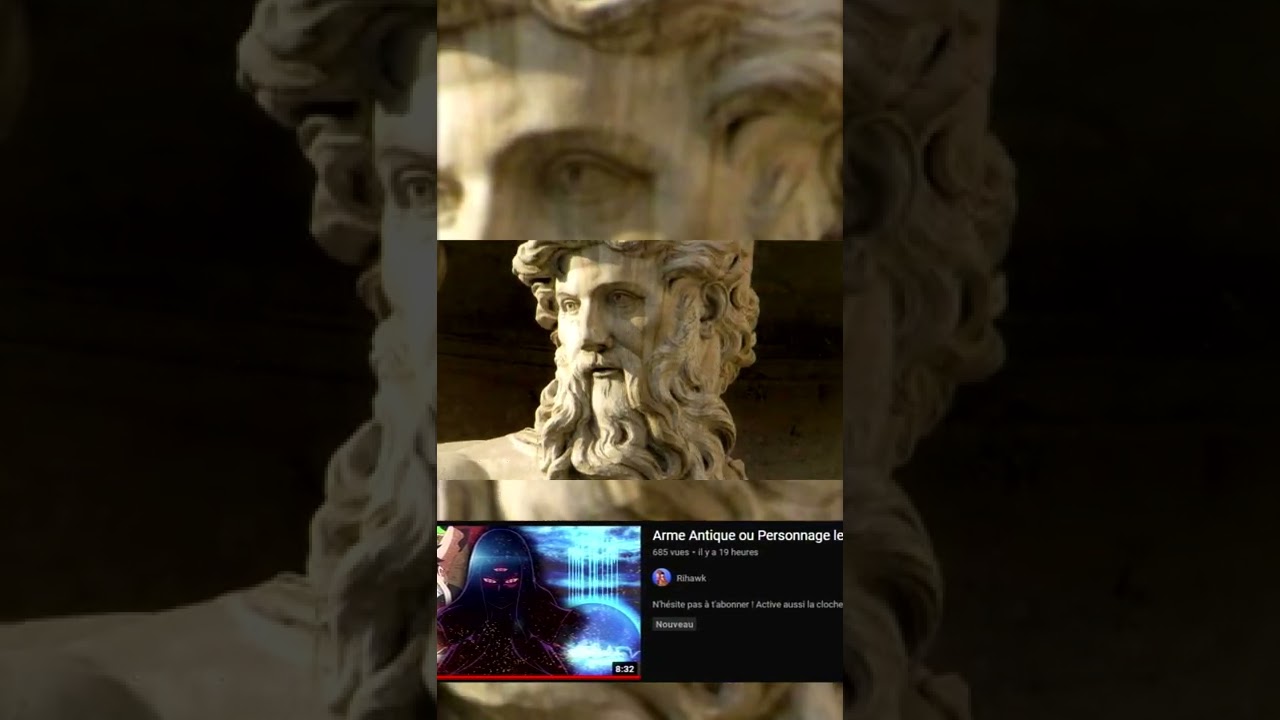Click the 'il y a 19 heures' timestamp
Screen dimensions: 1280x720
(728, 552)
